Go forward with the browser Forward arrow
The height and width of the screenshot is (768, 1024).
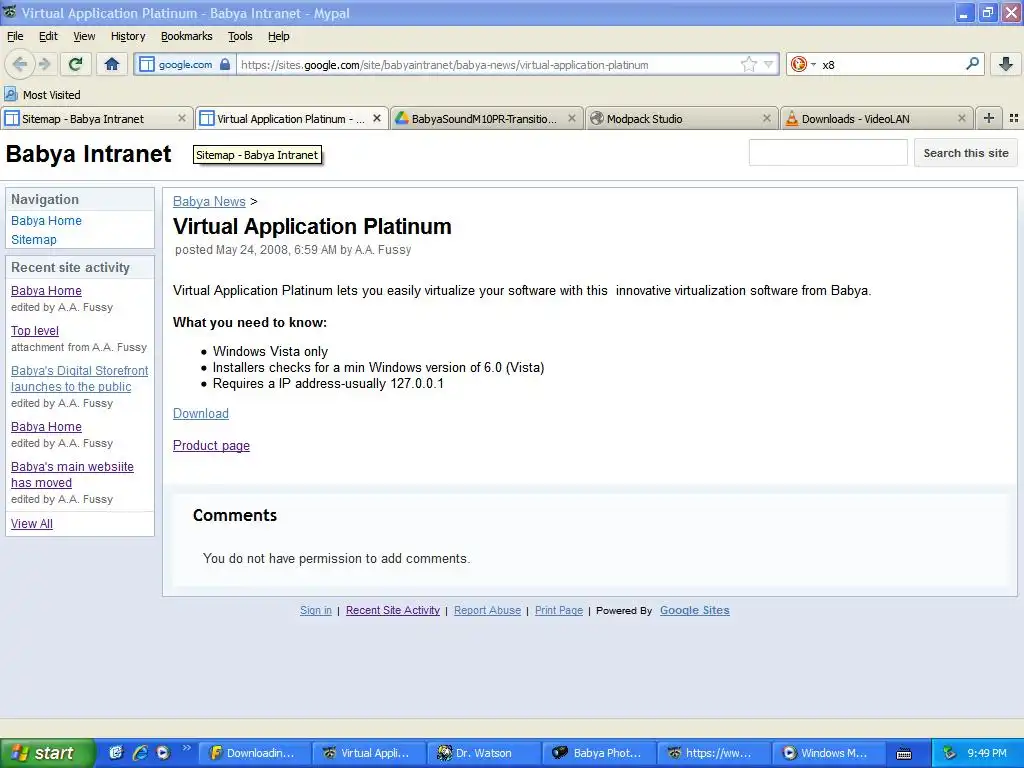[x=44, y=64]
